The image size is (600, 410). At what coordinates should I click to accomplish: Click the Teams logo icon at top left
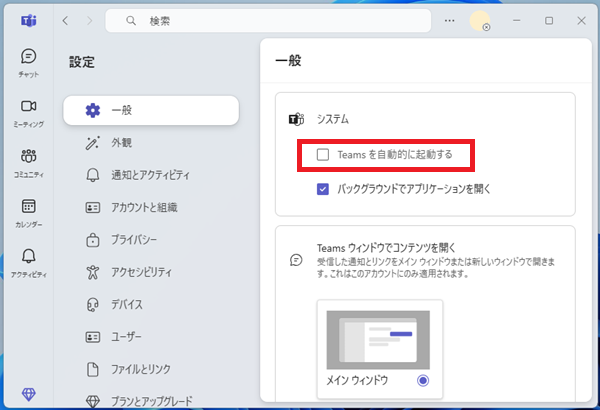pyautogui.click(x=29, y=21)
